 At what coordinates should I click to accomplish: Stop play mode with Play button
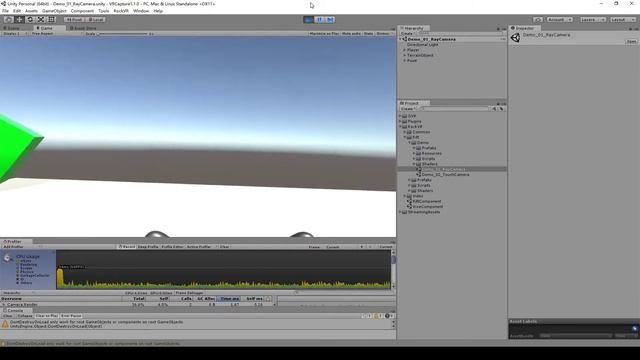pos(309,20)
